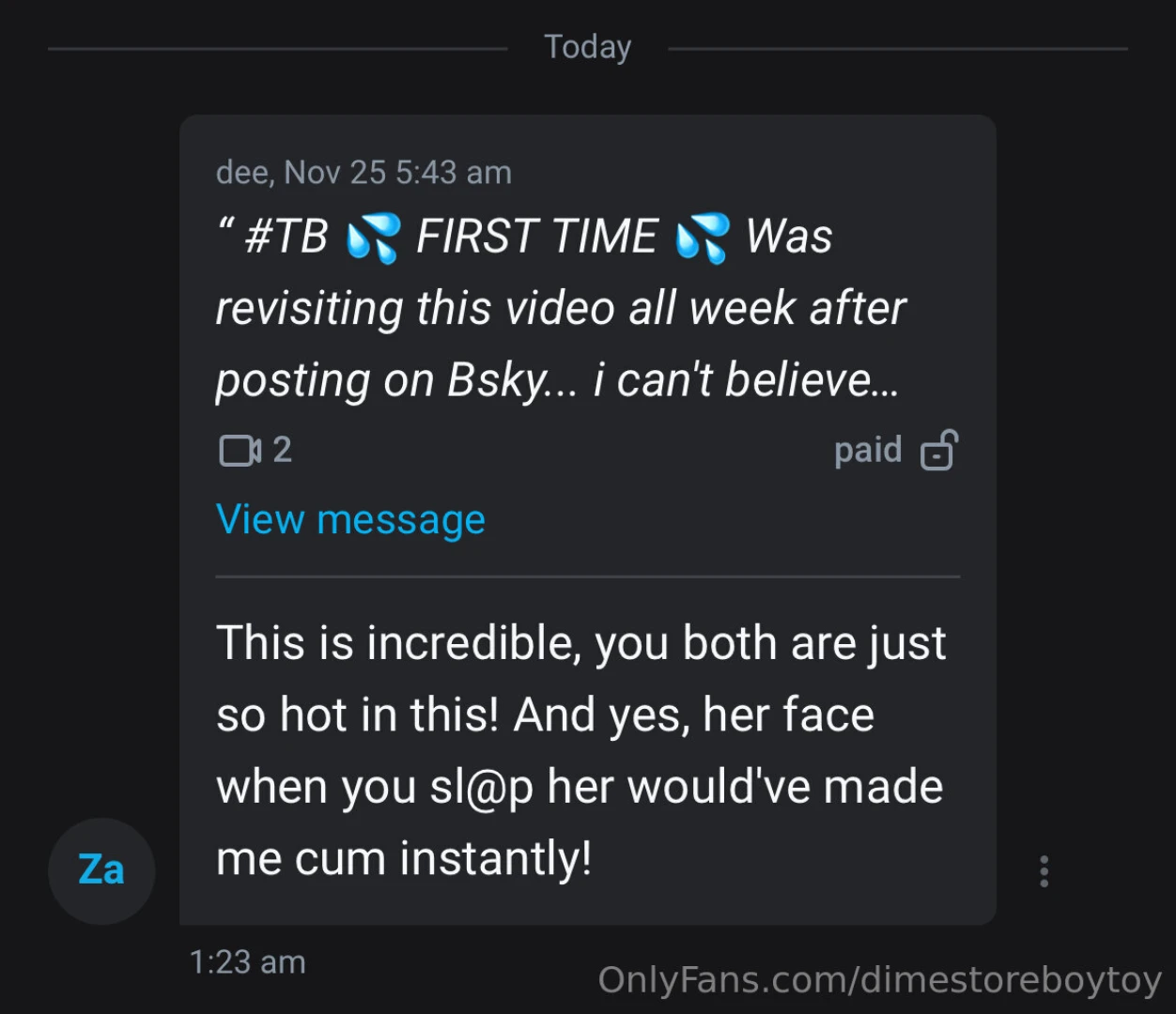Open the three-dot message options icon
Screen dimensions: 1176x1014
point(1044,871)
